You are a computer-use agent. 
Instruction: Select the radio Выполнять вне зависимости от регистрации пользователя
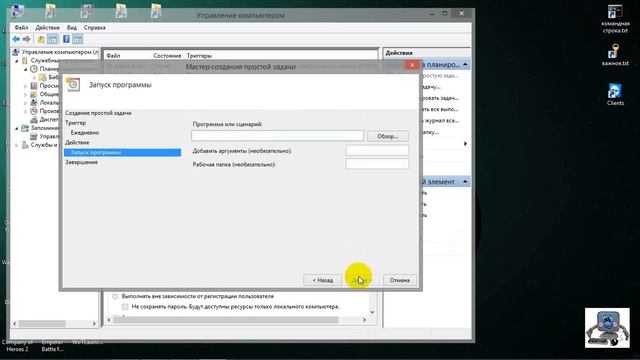coord(115,296)
